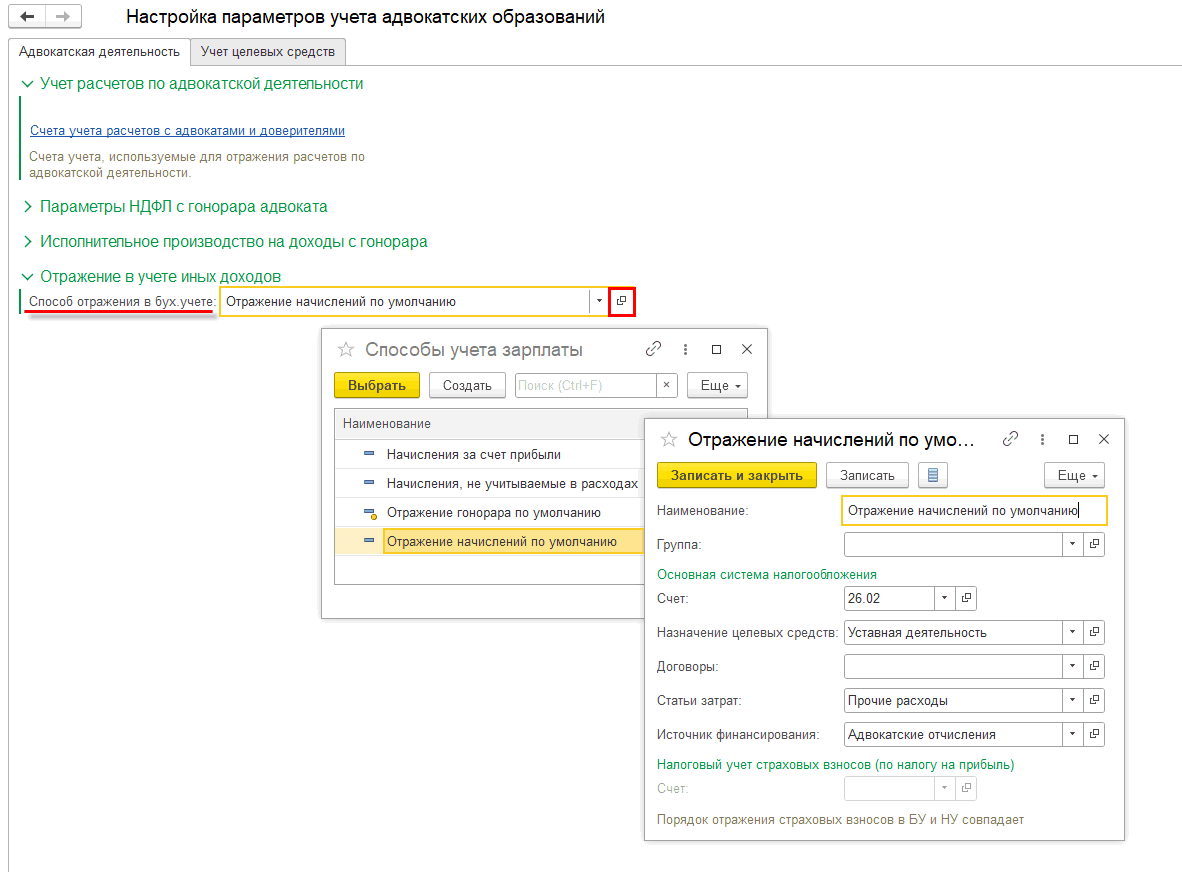Open Счет 26.02 account details icon

[966, 598]
